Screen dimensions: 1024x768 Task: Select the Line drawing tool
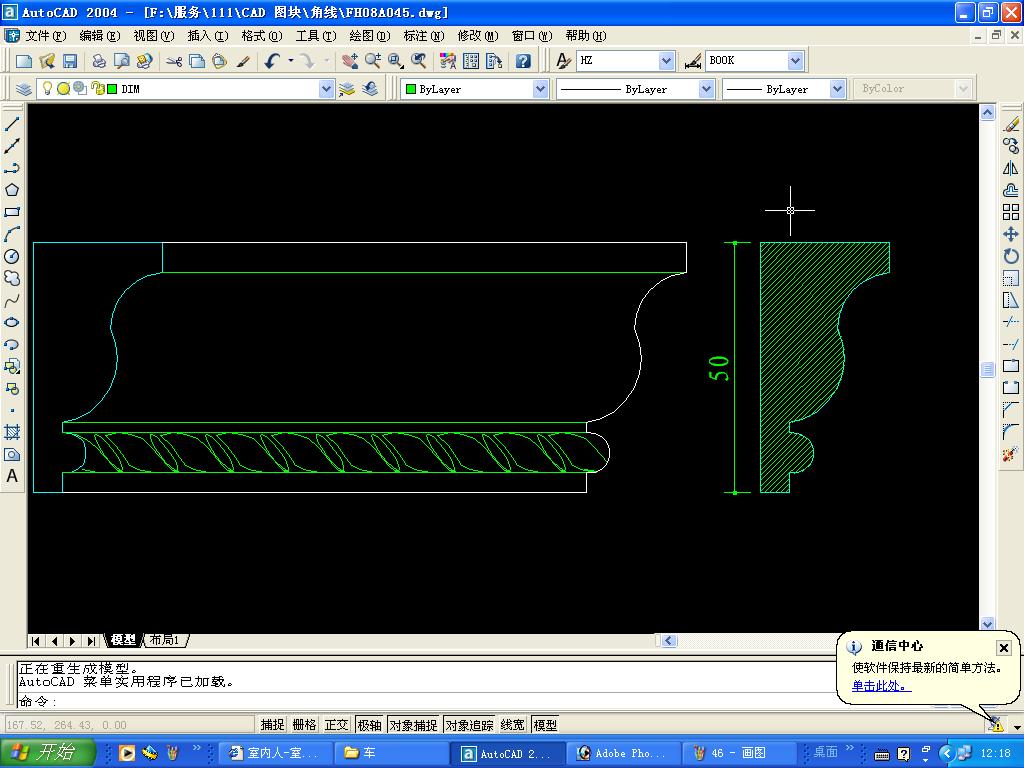(12, 124)
